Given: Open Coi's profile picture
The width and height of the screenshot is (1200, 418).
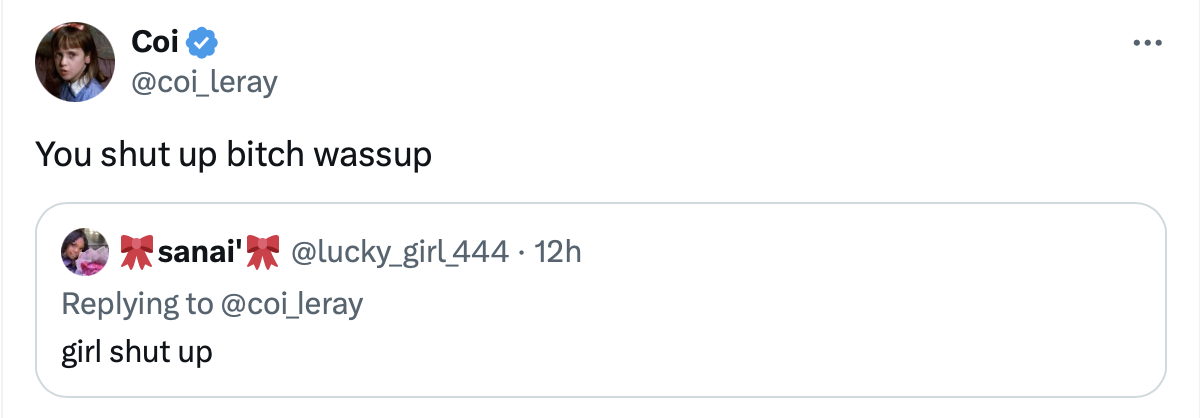Looking at the screenshot, I should click(x=71, y=60).
